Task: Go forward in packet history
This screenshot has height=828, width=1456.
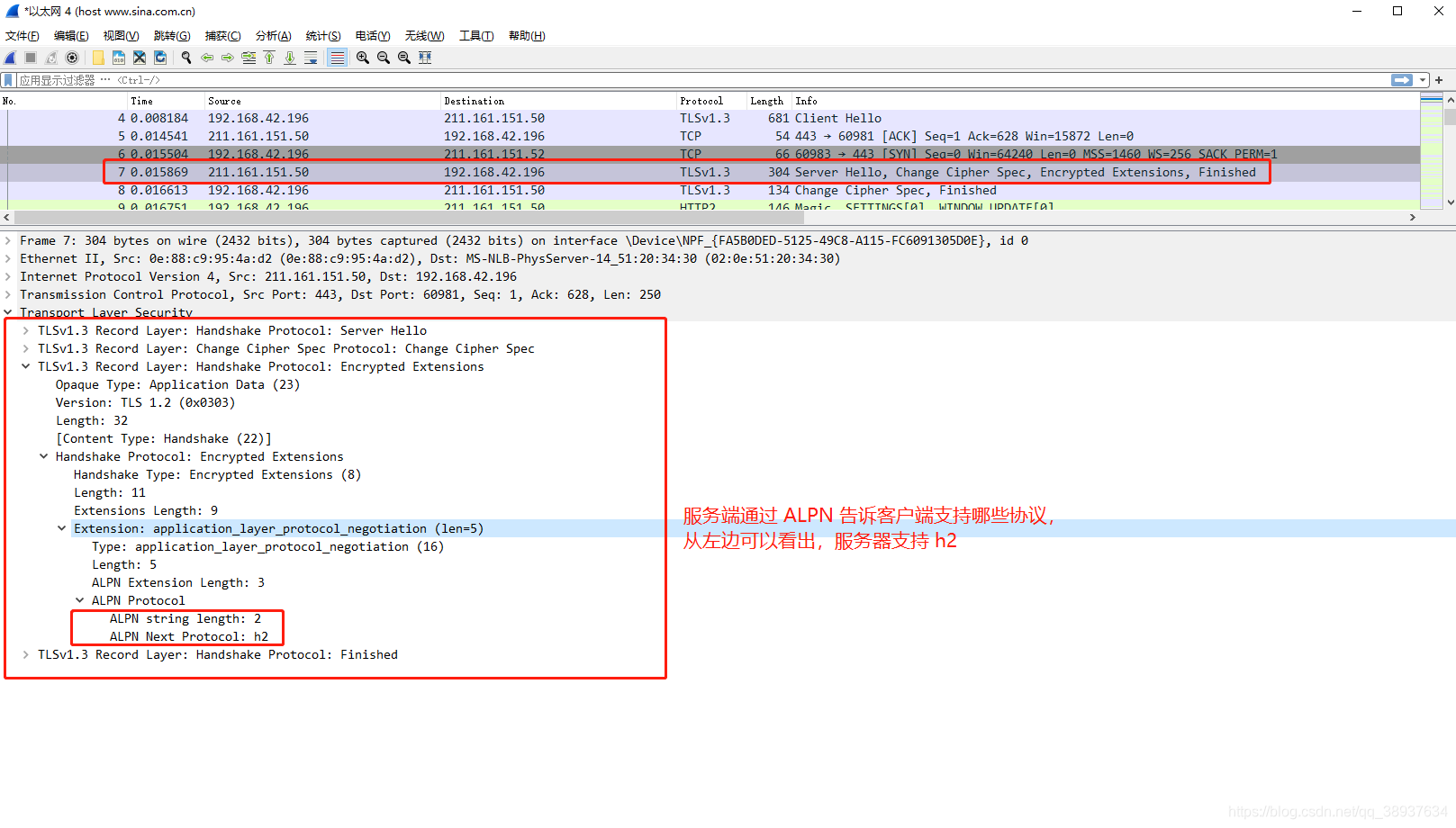Action: (228, 58)
